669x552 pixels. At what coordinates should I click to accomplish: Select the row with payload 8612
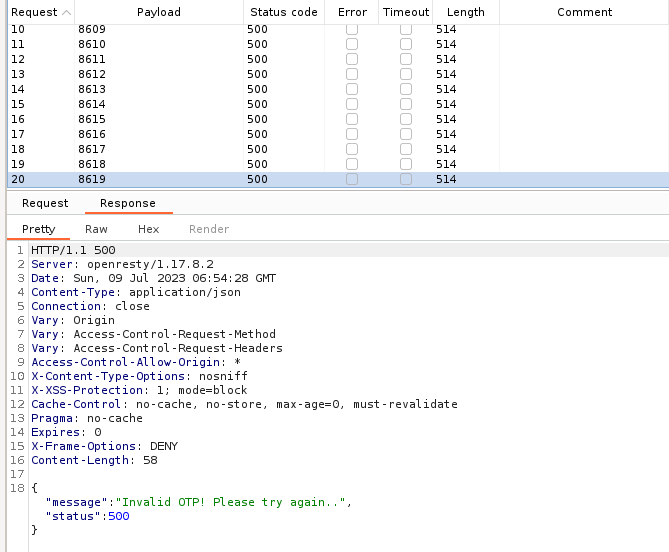[x=91, y=74]
